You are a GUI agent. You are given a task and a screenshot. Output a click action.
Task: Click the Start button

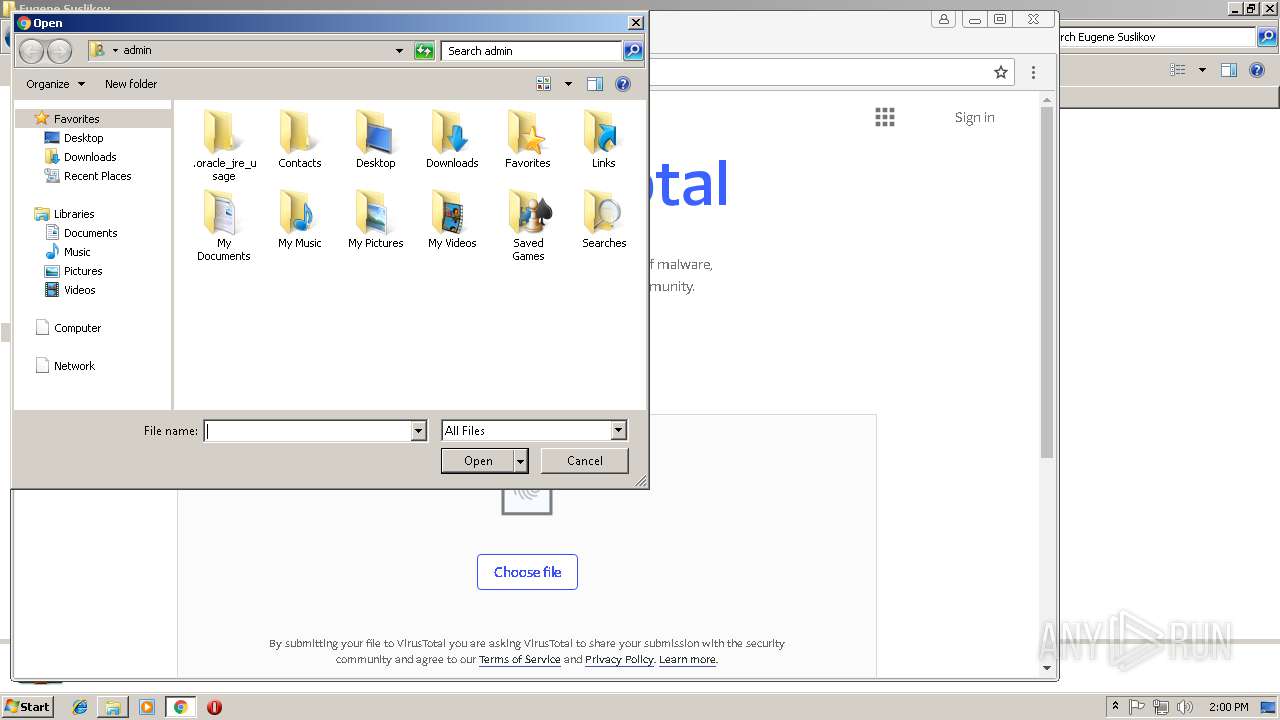click(x=28, y=707)
